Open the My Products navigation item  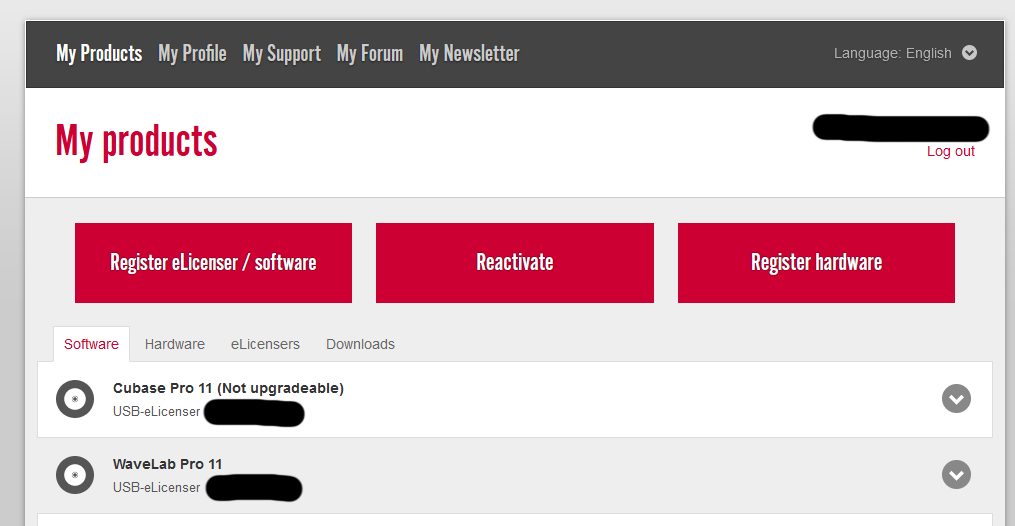(99, 54)
